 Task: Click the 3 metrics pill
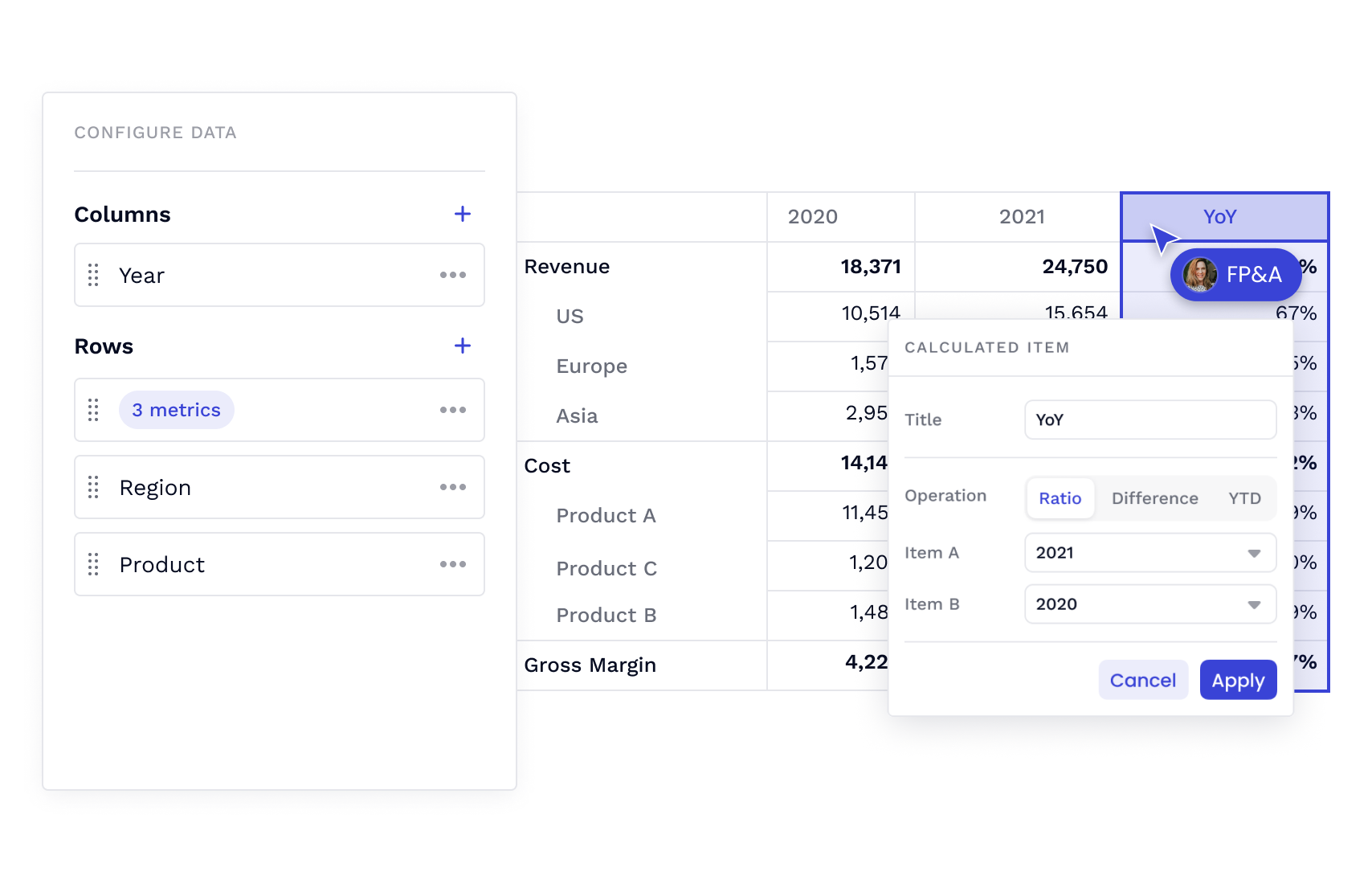[176, 410]
